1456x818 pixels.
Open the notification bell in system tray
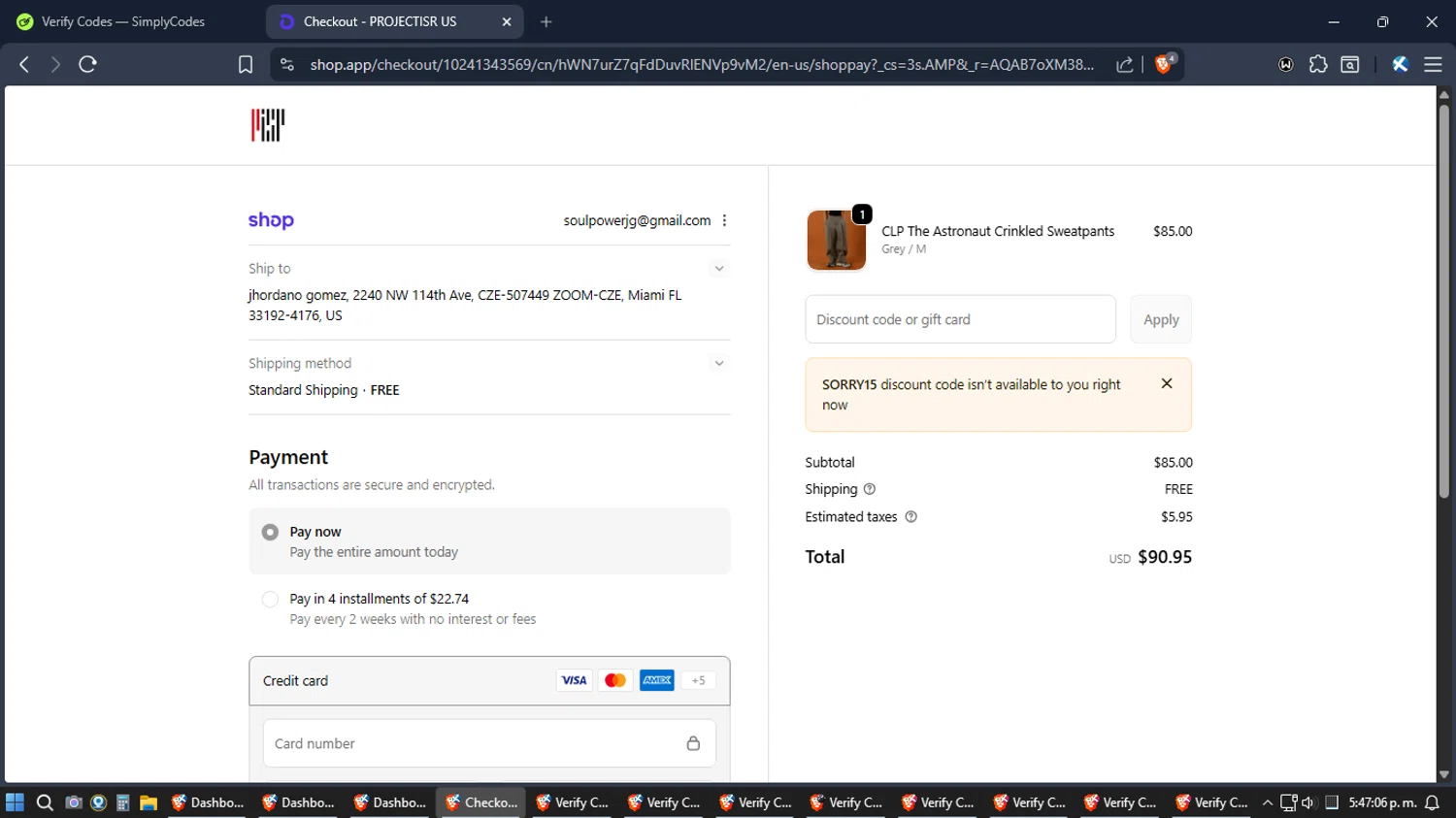tap(1433, 802)
